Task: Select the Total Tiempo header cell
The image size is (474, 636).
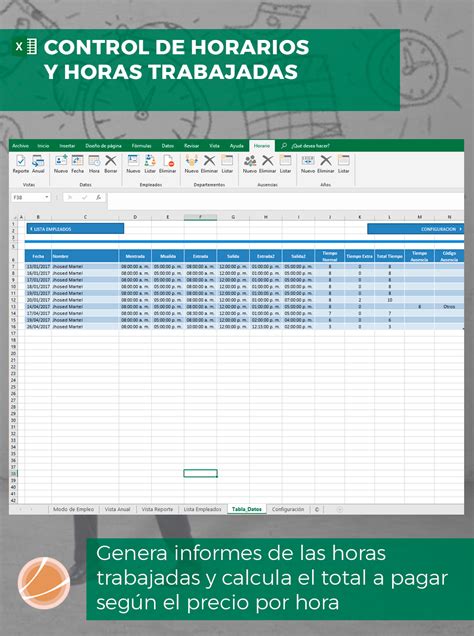Action: [x=389, y=256]
